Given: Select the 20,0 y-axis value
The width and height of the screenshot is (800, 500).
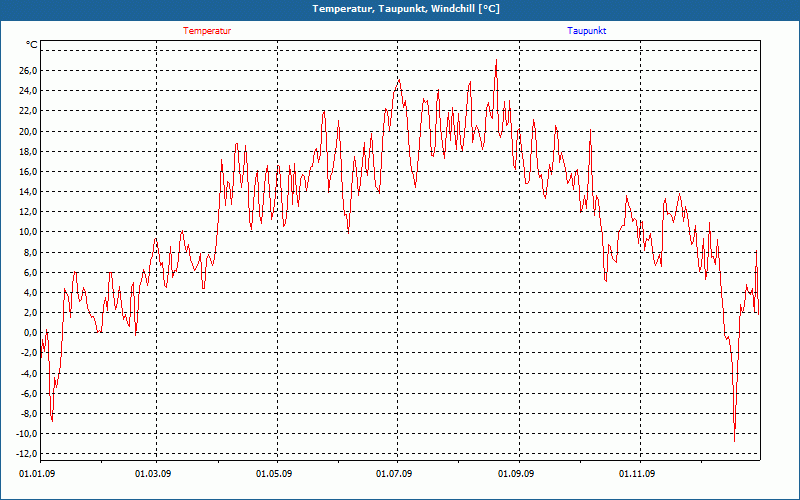Looking at the screenshot, I should (29, 131).
